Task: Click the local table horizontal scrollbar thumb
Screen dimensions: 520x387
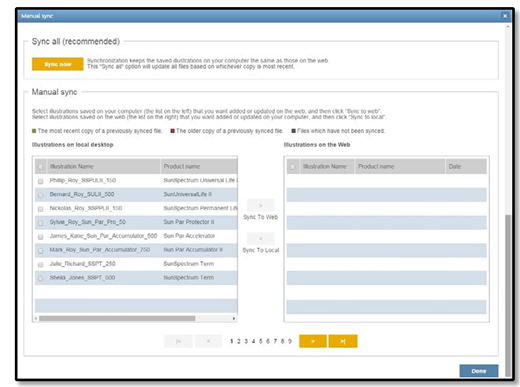Action: coord(117,318)
